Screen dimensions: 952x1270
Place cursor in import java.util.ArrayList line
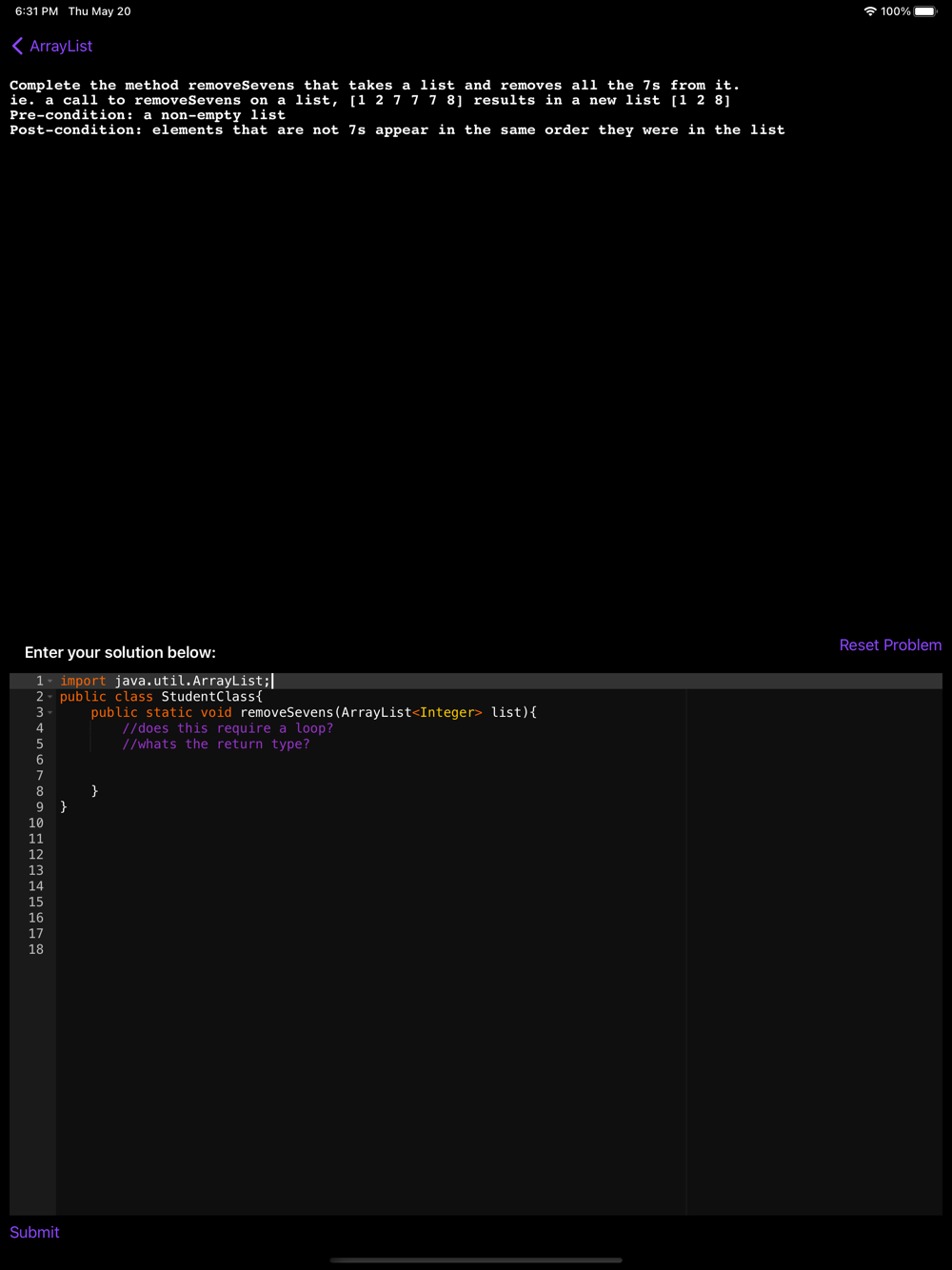[166, 681]
